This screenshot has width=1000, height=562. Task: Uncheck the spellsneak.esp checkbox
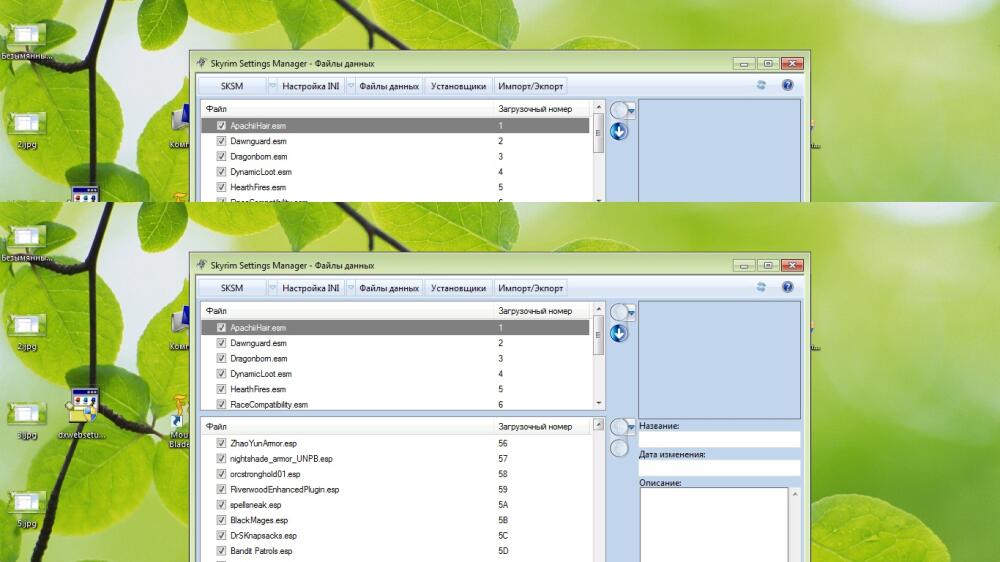[221, 505]
